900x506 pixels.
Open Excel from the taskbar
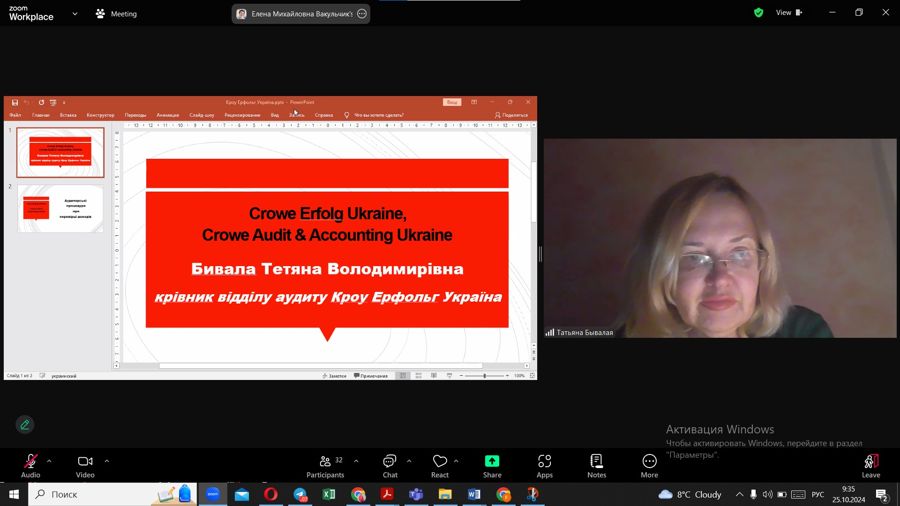[x=329, y=494]
